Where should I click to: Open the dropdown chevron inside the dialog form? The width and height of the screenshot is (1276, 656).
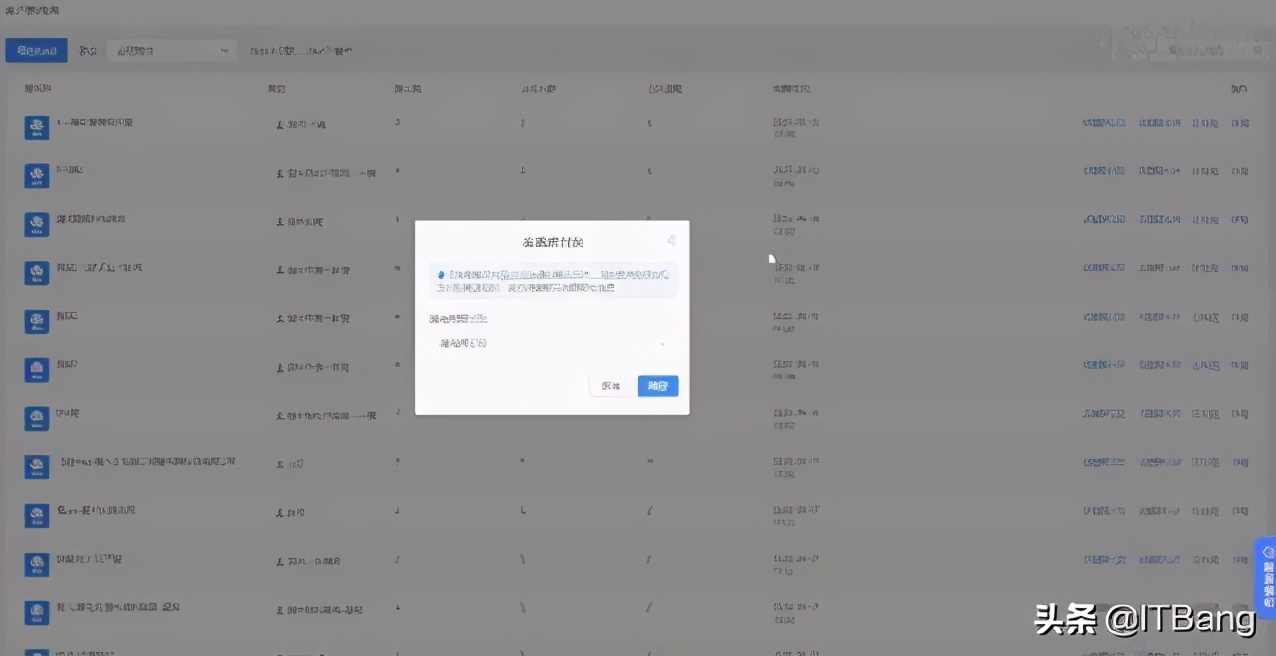(662, 343)
